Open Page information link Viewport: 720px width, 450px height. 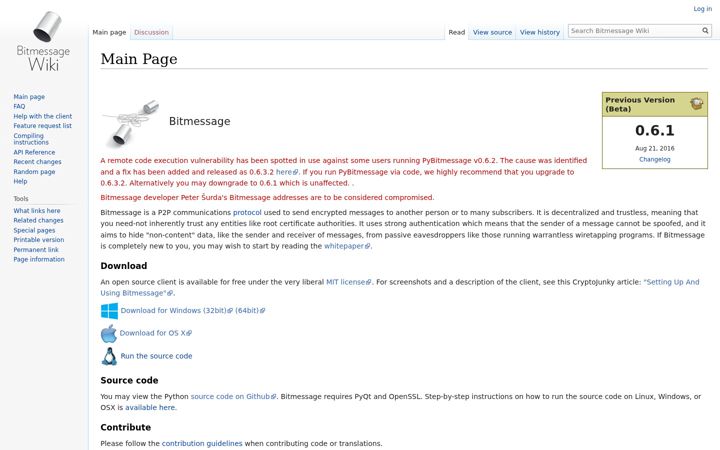coord(39,259)
